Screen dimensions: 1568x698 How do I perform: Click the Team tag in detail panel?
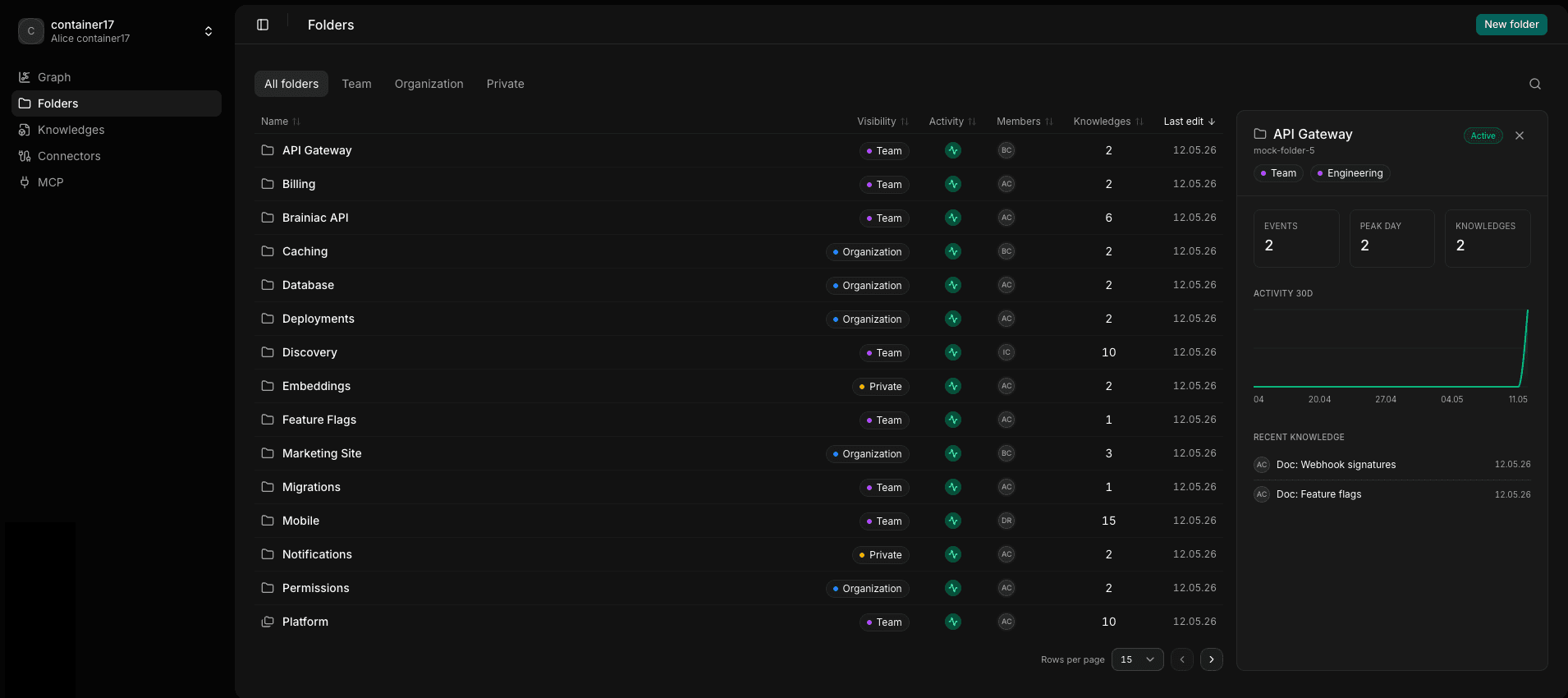point(1278,173)
